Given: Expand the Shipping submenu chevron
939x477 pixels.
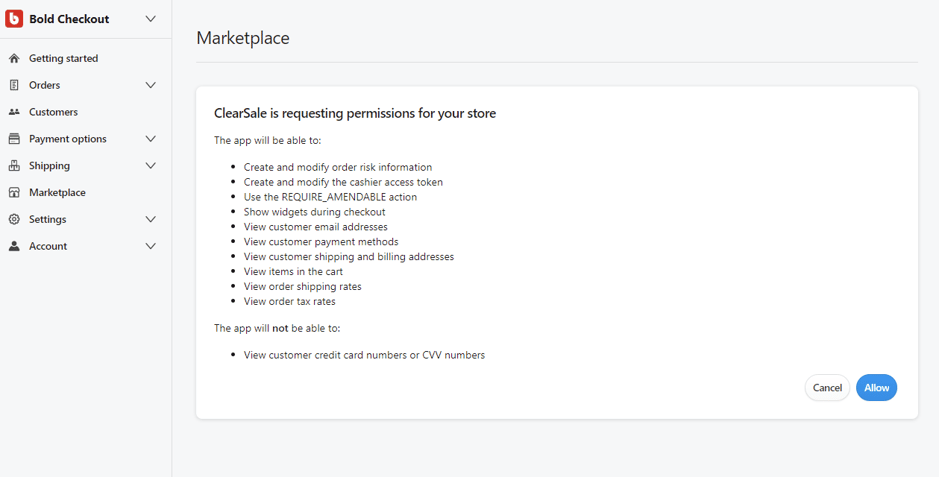Looking at the screenshot, I should (x=151, y=166).
